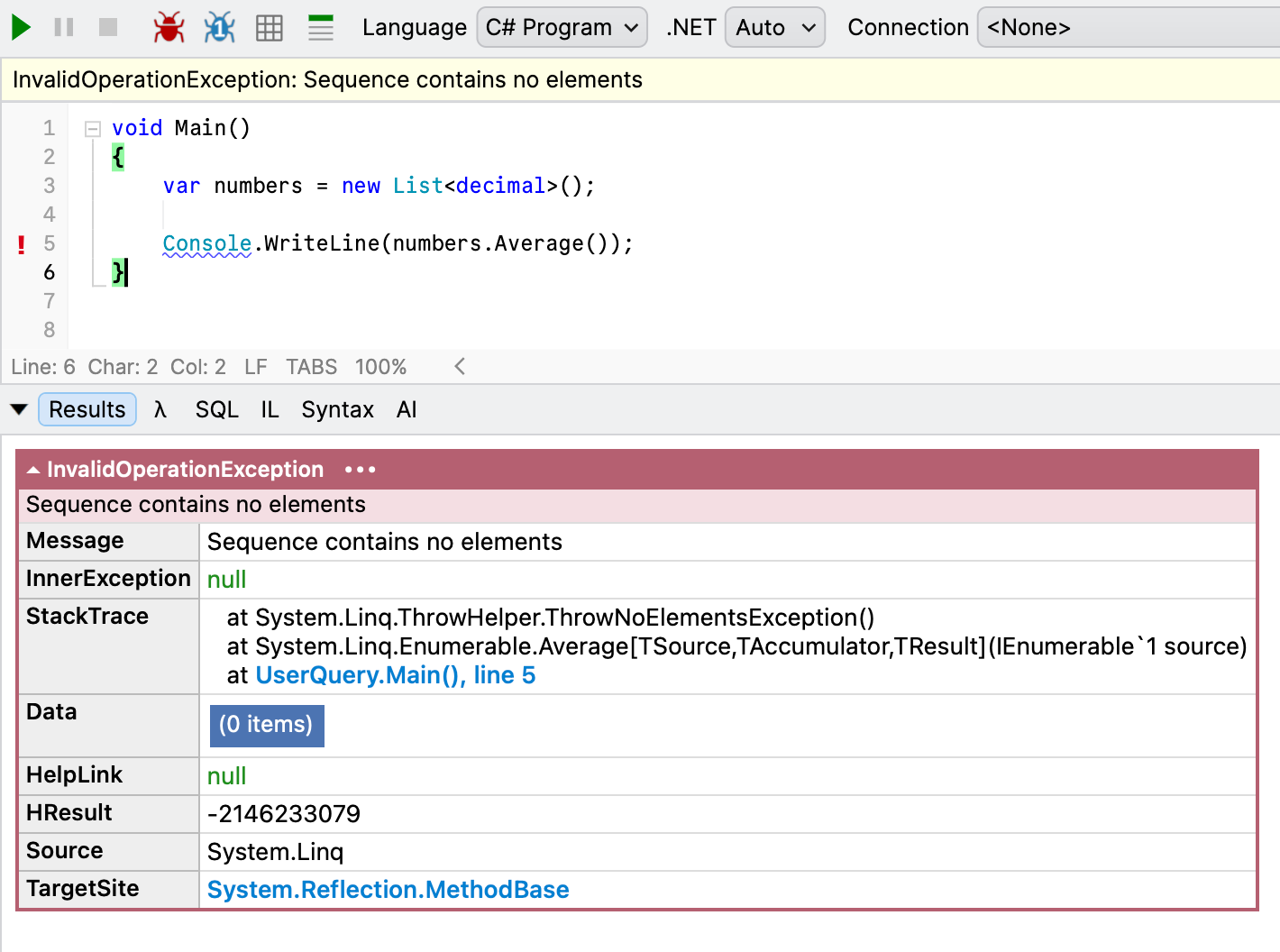This screenshot has width=1280, height=952.
Task: Switch to the IL tab
Action: [x=270, y=409]
